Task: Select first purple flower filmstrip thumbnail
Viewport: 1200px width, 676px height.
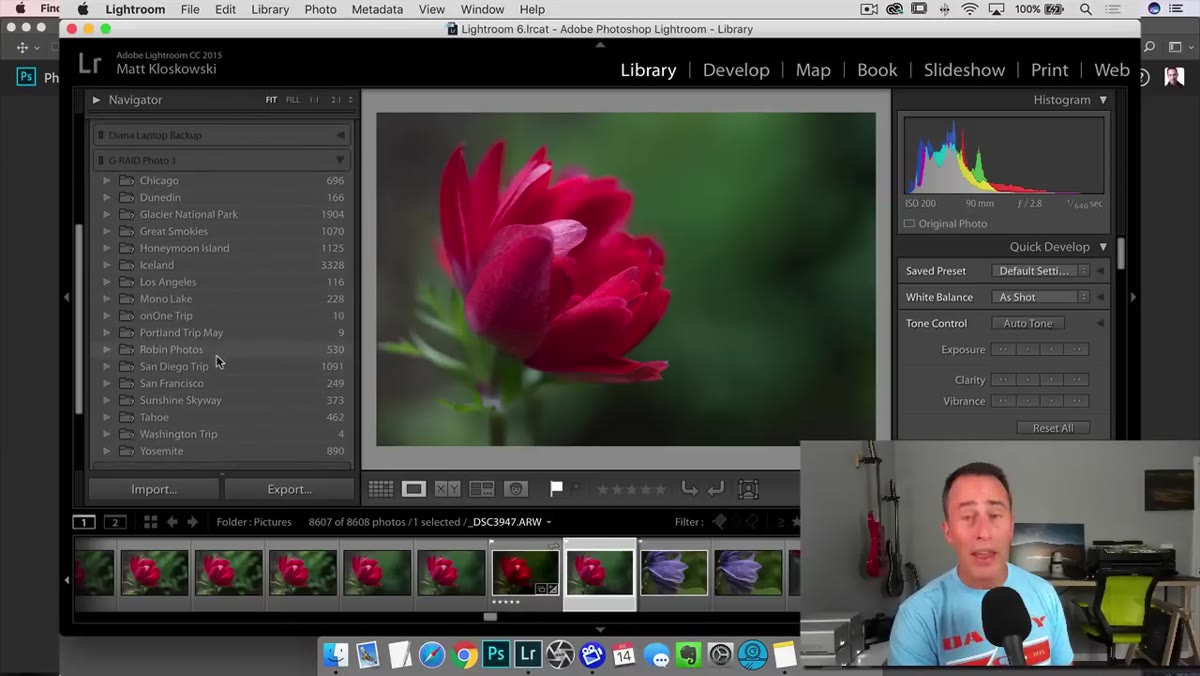Action: [x=673, y=573]
